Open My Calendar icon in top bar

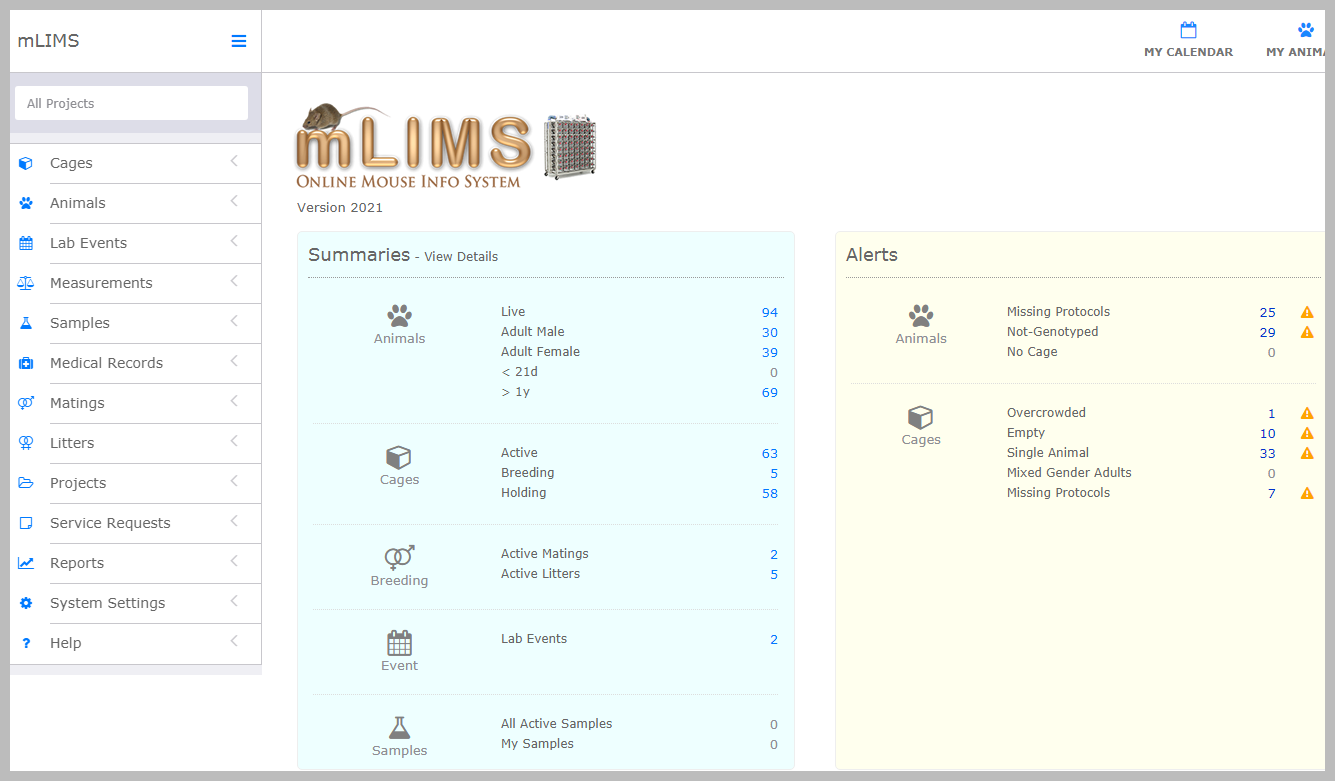(1188, 30)
